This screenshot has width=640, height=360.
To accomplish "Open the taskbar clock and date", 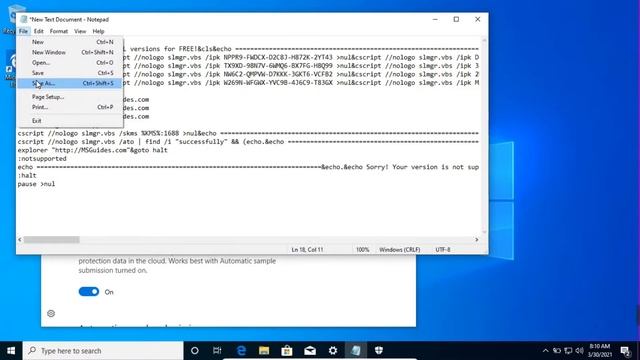I will 600,351.
